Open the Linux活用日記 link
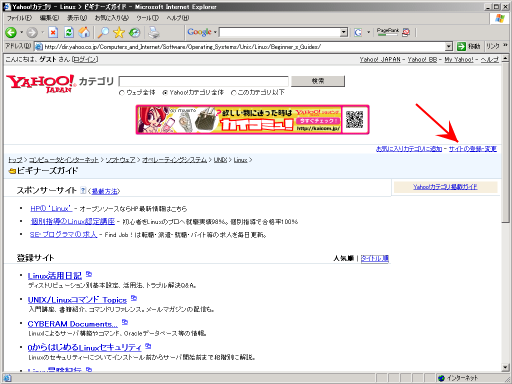This screenshot has height=384, width=512. click(x=55, y=276)
